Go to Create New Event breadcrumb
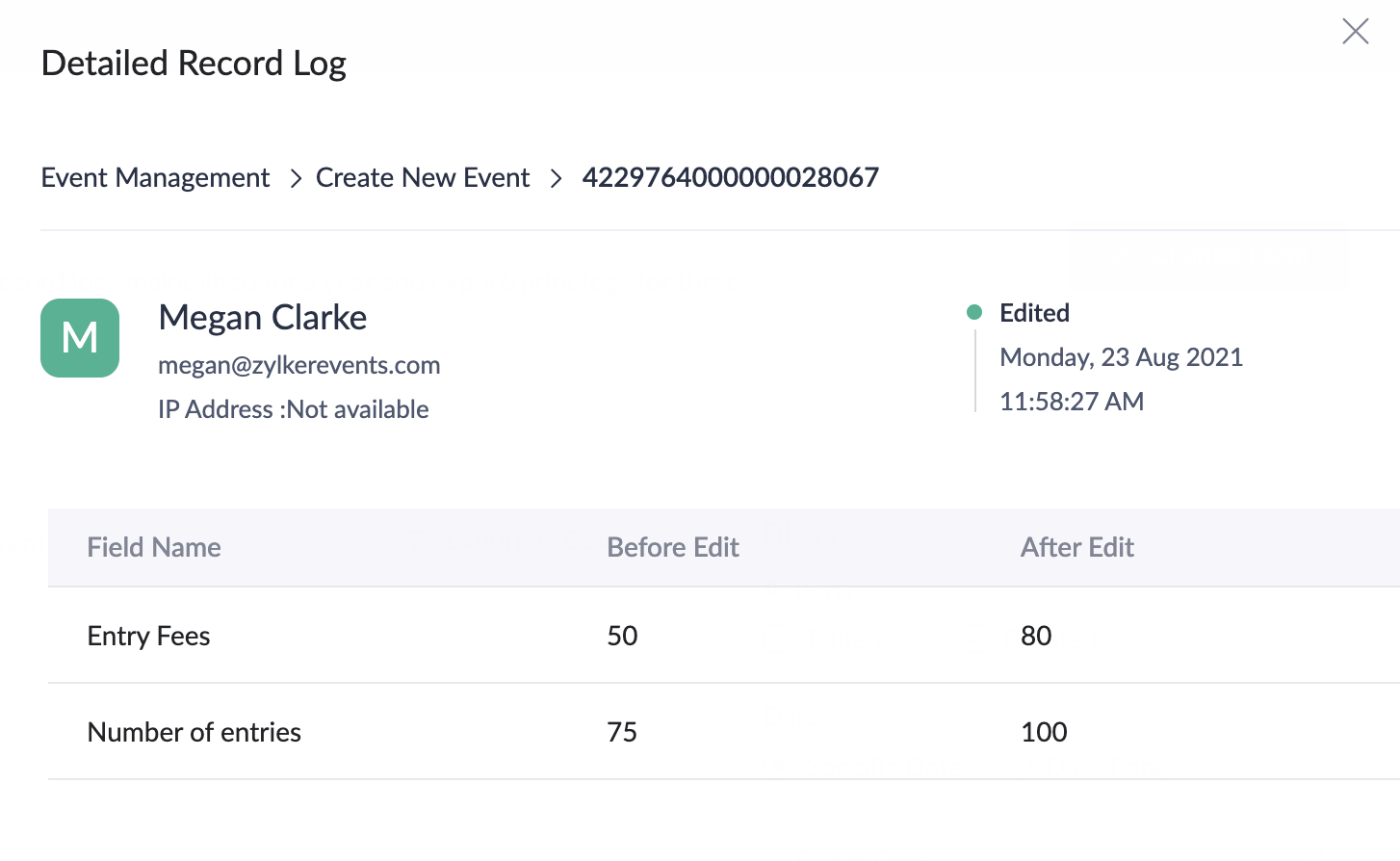Screen dimensions: 1400x861 coord(422,178)
